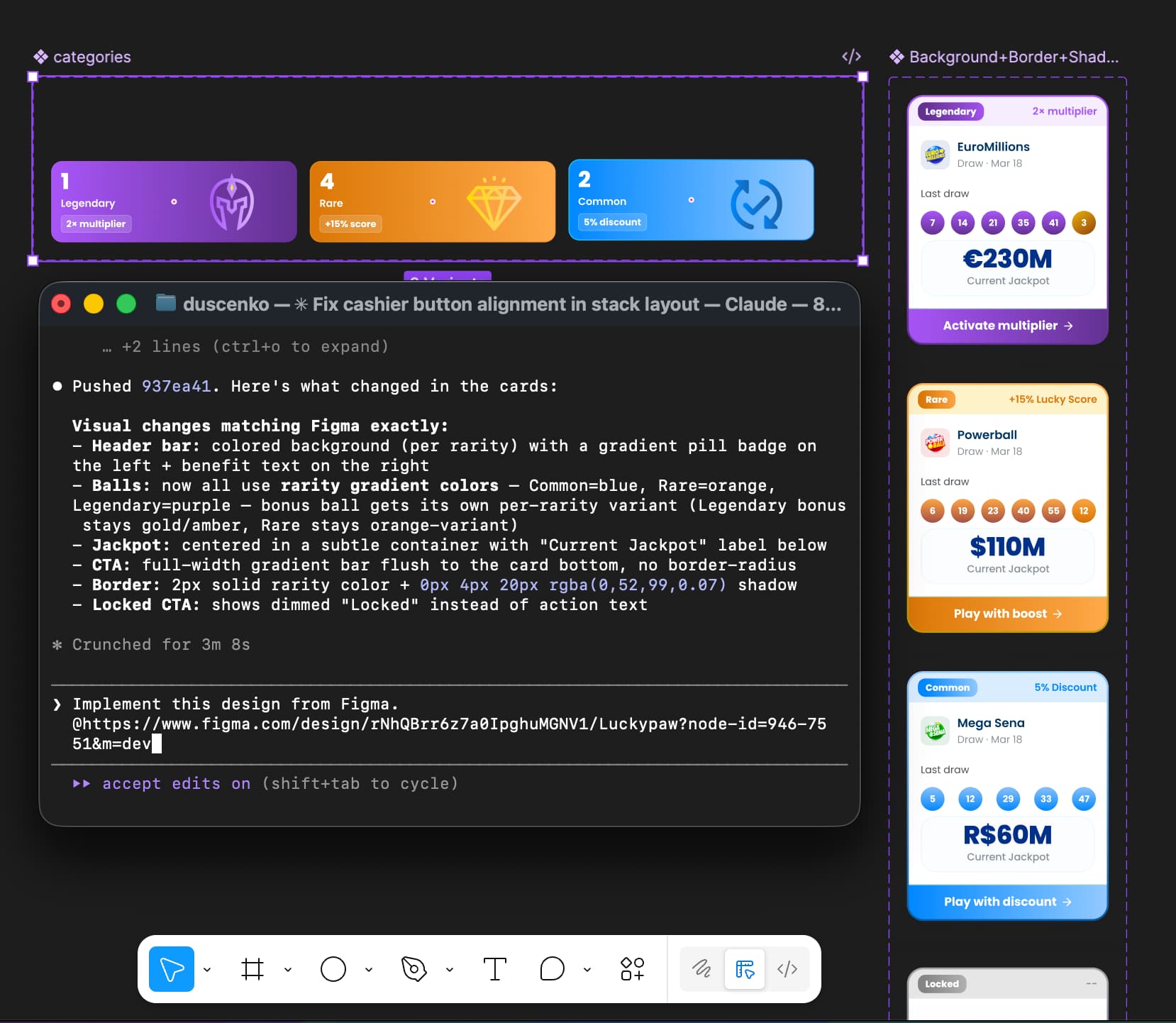The height and width of the screenshot is (1023, 1176).
Task: Click Mega Sena lottery logo
Action: 935,730
